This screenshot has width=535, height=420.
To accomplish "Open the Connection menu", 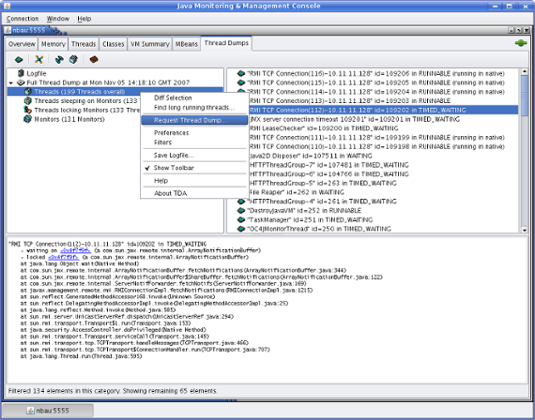I will [23, 19].
